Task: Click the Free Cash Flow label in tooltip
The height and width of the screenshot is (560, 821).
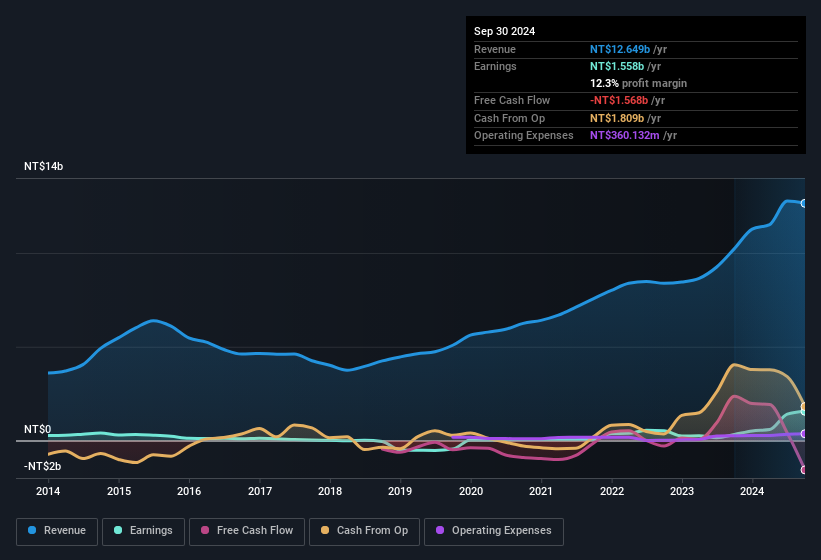Action: tap(512, 100)
